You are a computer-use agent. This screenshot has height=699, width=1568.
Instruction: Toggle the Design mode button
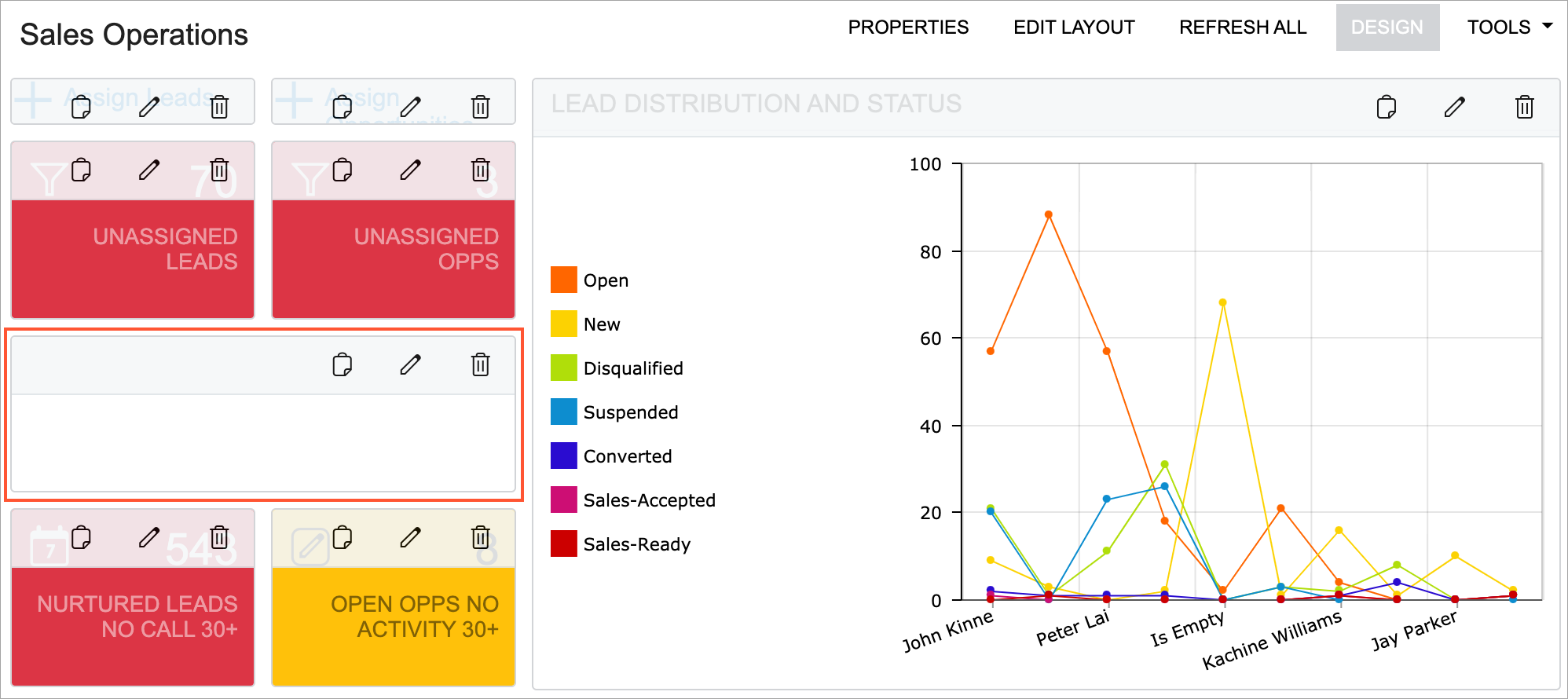pos(1387,27)
